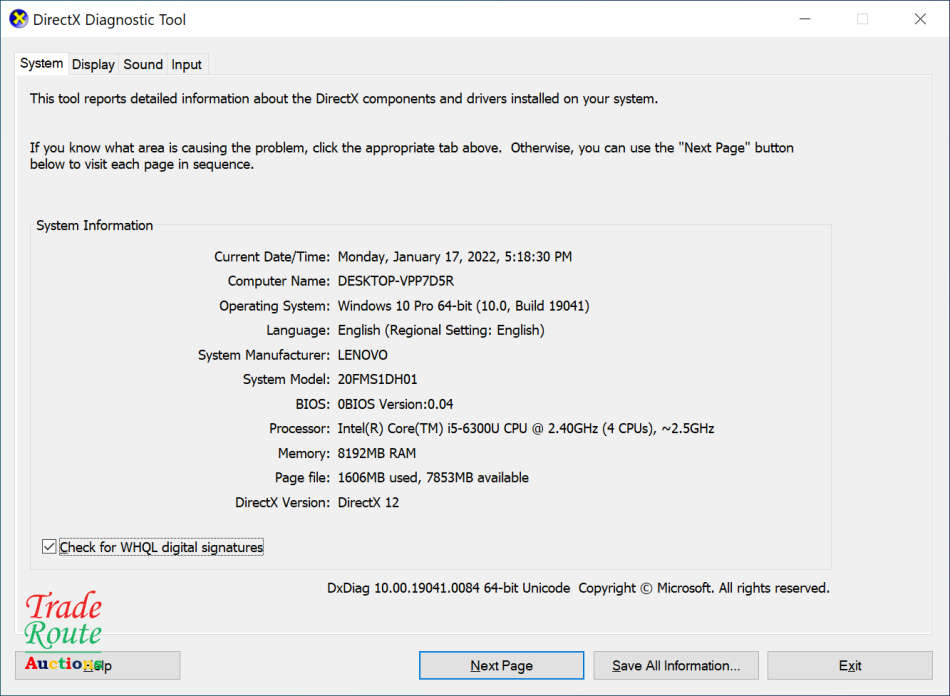Click "Save All Information..." to export the report
The image size is (950, 696).
676,665
